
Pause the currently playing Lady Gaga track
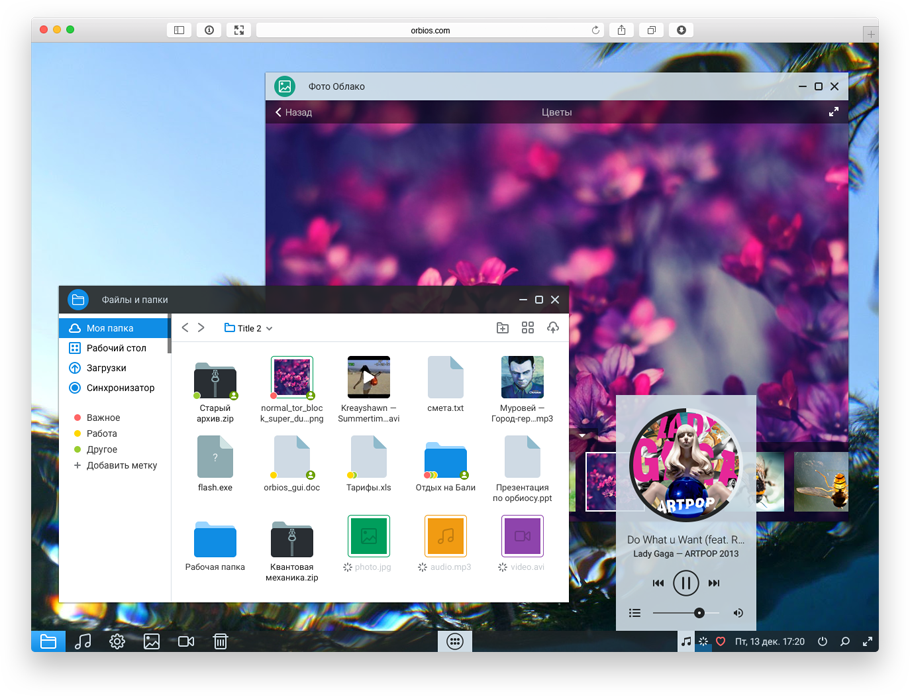point(685,583)
